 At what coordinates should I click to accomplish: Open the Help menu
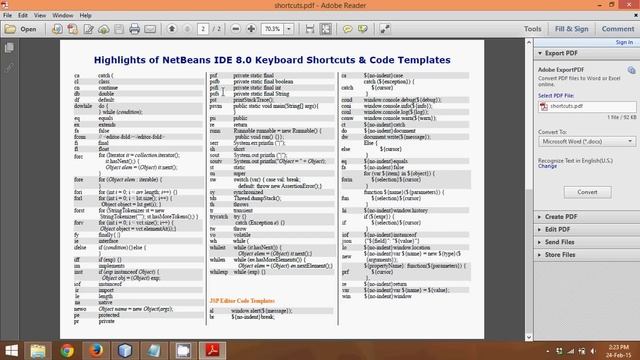(85, 16)
